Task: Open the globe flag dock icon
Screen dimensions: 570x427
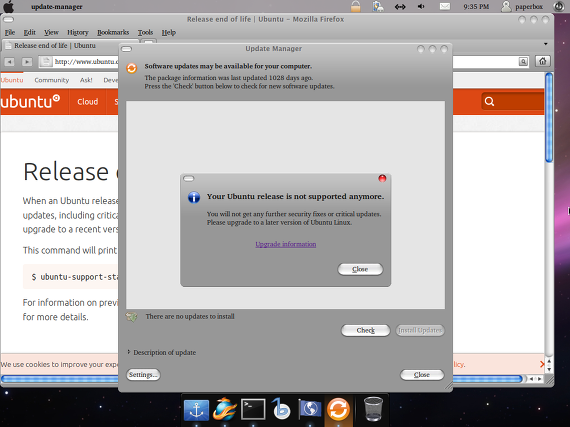Action: (x=310, y=409)
